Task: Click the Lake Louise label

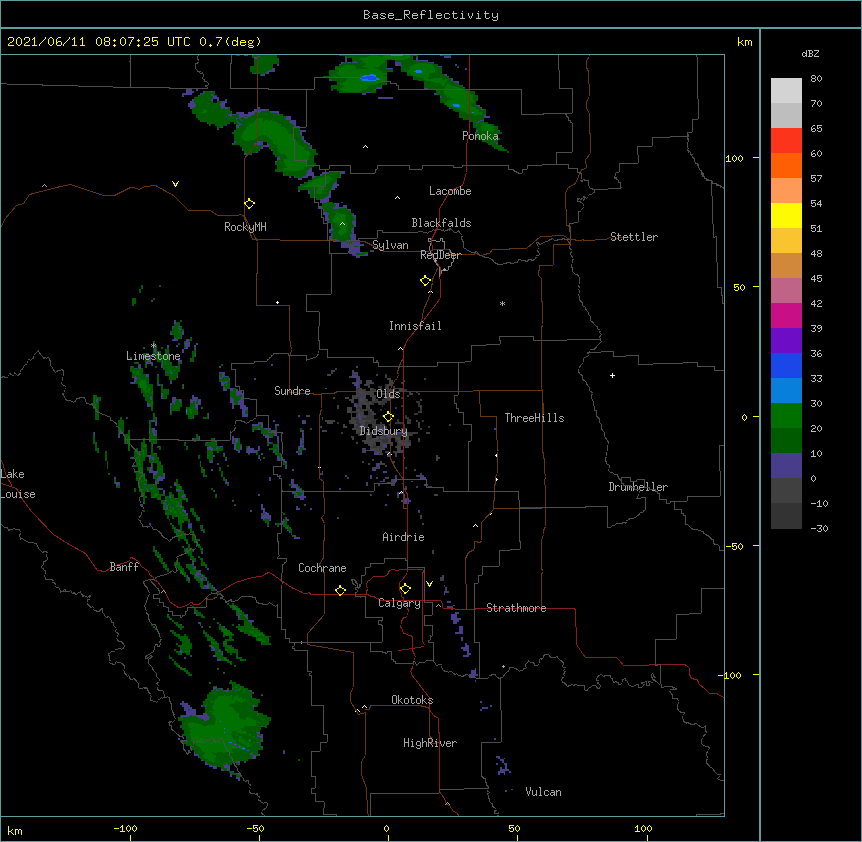Action: coord(18,484)
